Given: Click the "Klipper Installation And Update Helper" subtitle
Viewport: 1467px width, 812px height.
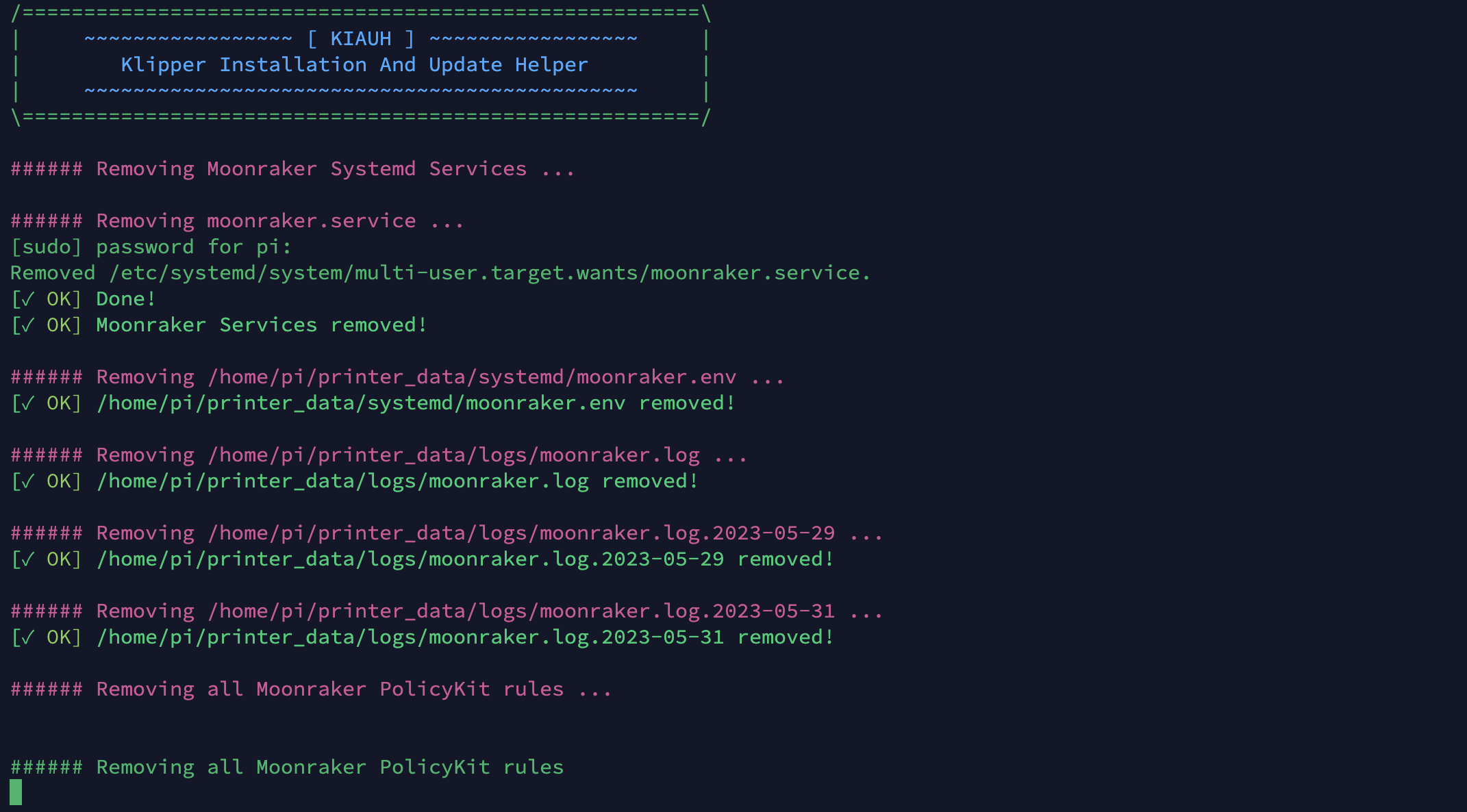Looking at the screenshot, I should tap(354, 65).
